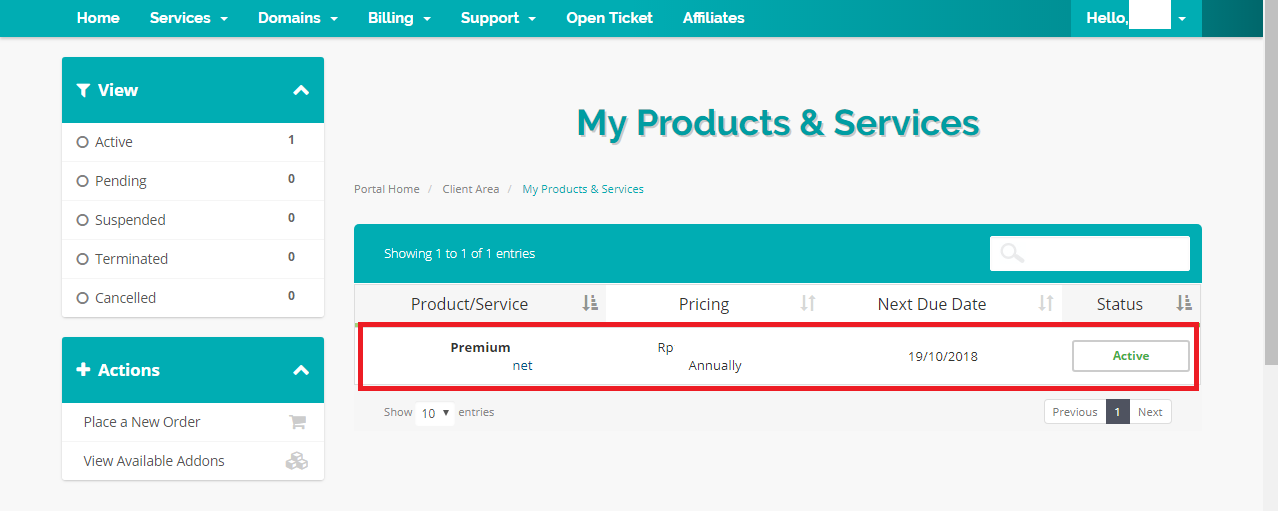Sort by Pricing column sort icon
The image size is (1278, 511).
click(x=808, y=304)
